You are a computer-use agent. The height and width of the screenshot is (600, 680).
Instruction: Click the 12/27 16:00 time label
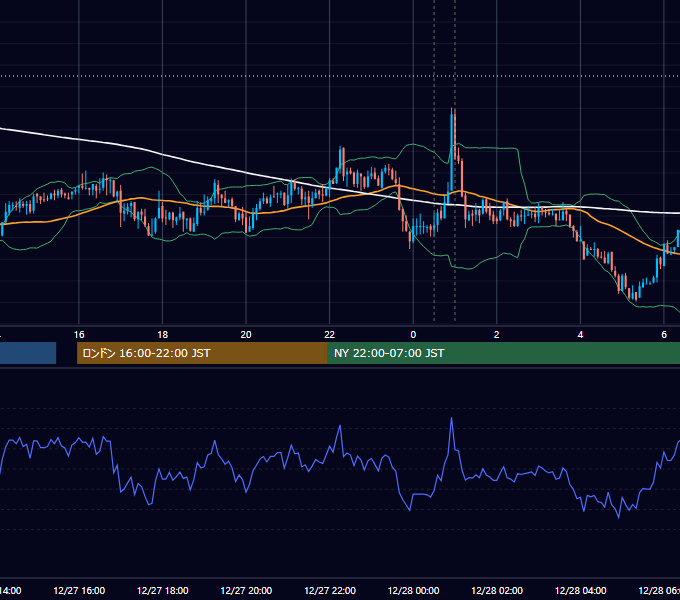click(x=79, y=590)
